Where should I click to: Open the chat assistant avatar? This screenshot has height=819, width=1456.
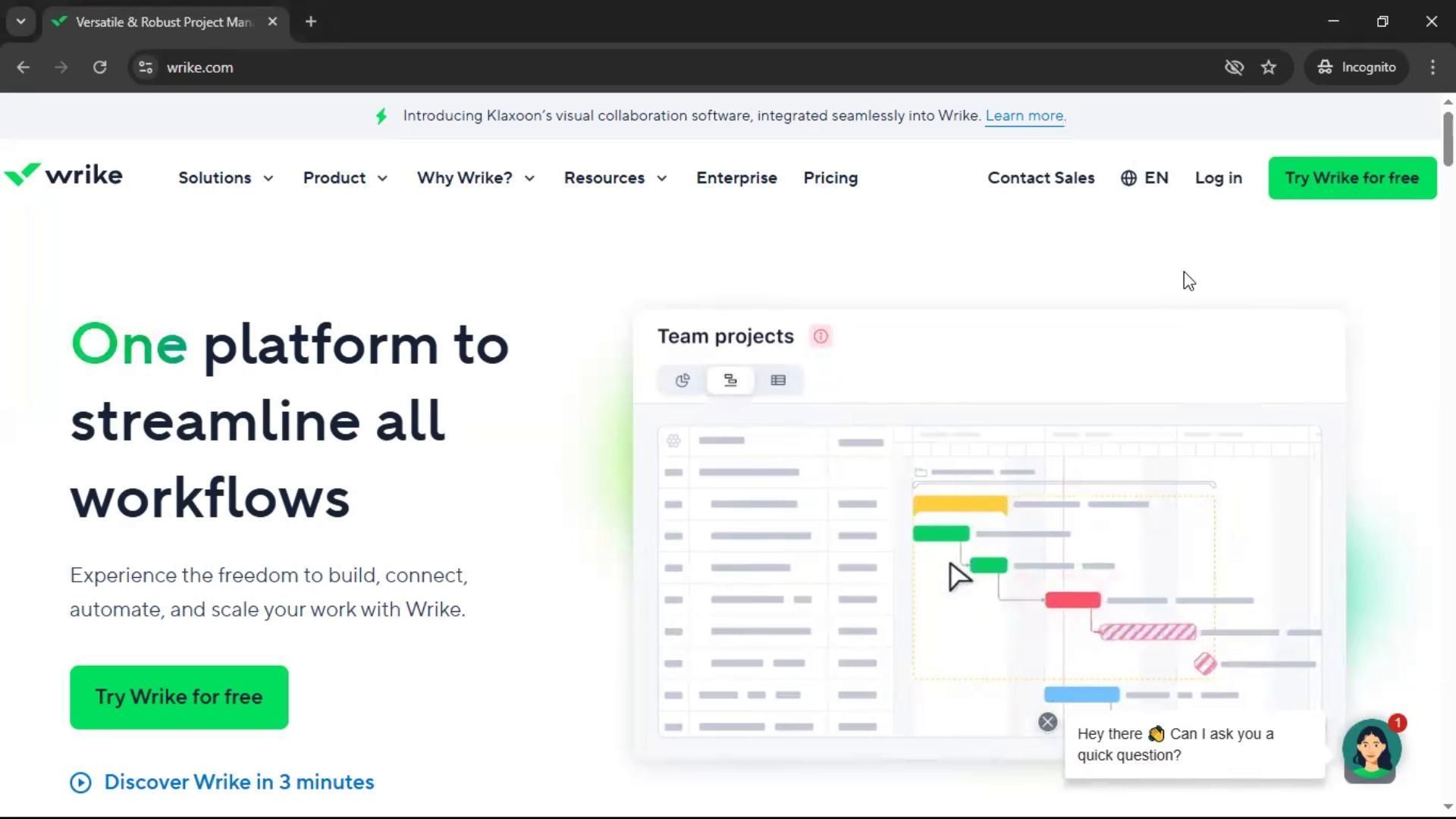[x=1370, y=751]
